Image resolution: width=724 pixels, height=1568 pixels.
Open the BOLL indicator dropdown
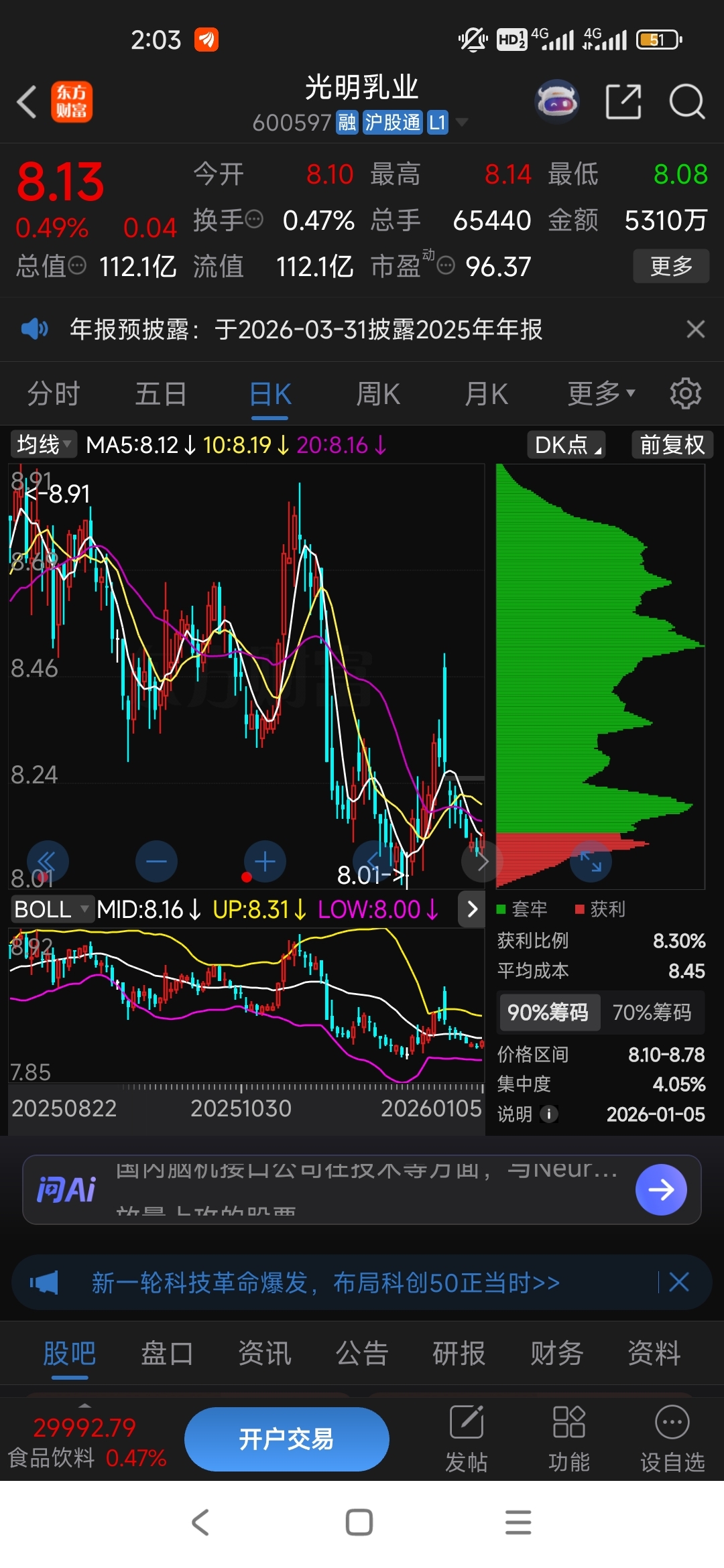pyautogui.click(x=52, y=909)
